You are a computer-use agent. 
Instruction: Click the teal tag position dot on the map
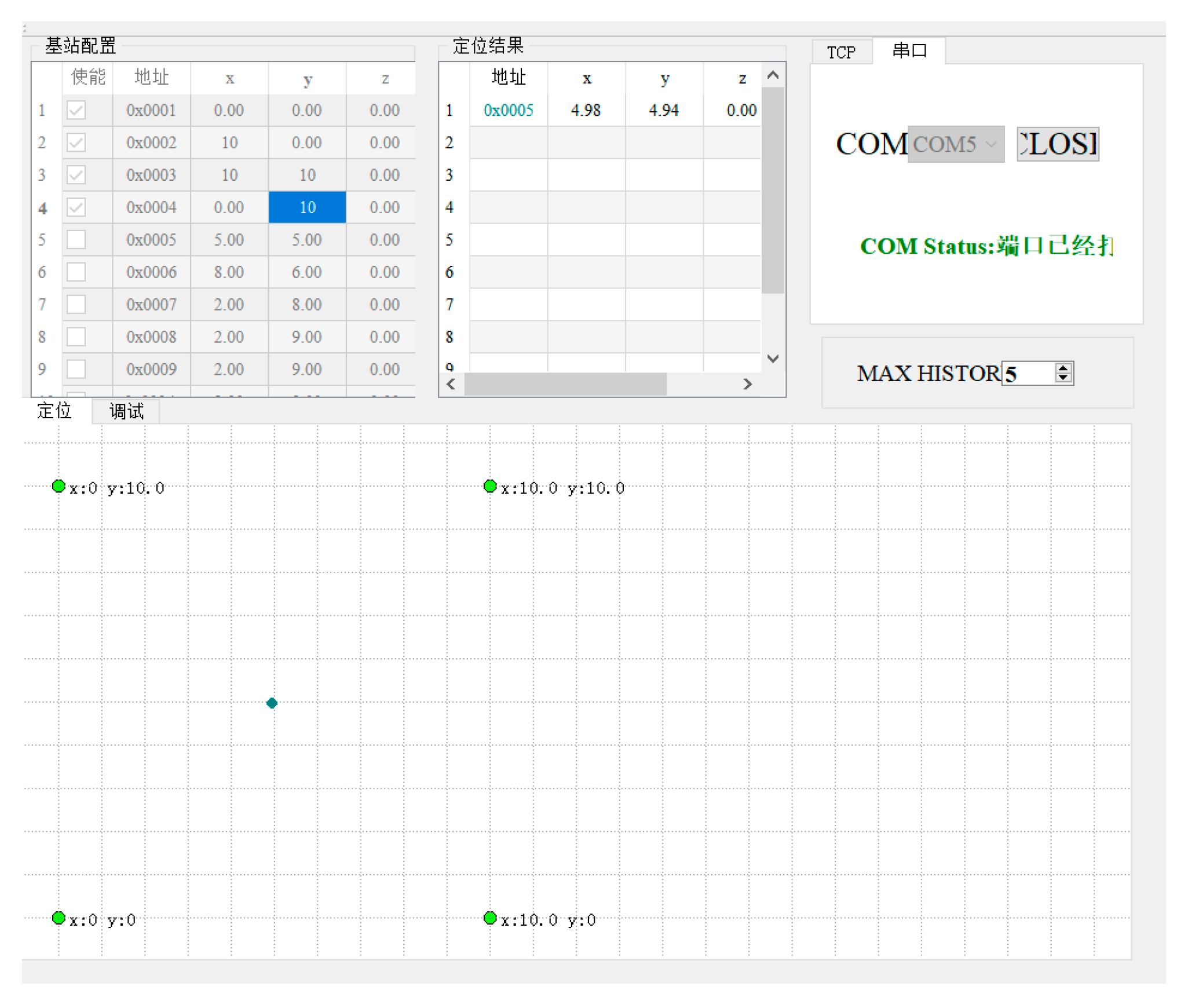pos(272,703)
